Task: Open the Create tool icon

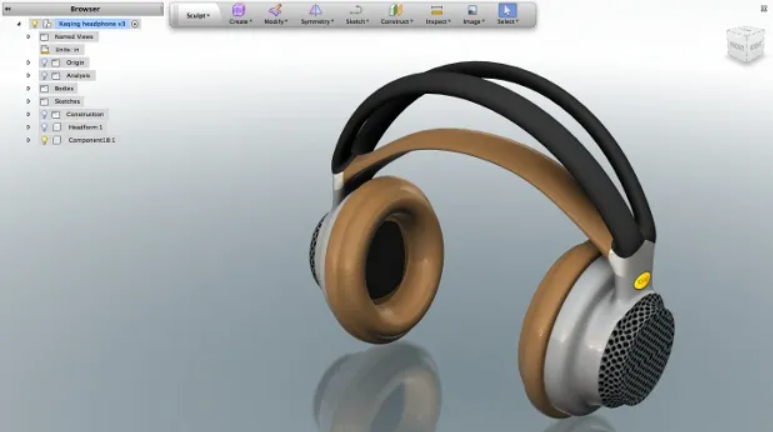Action: (239, 10)
